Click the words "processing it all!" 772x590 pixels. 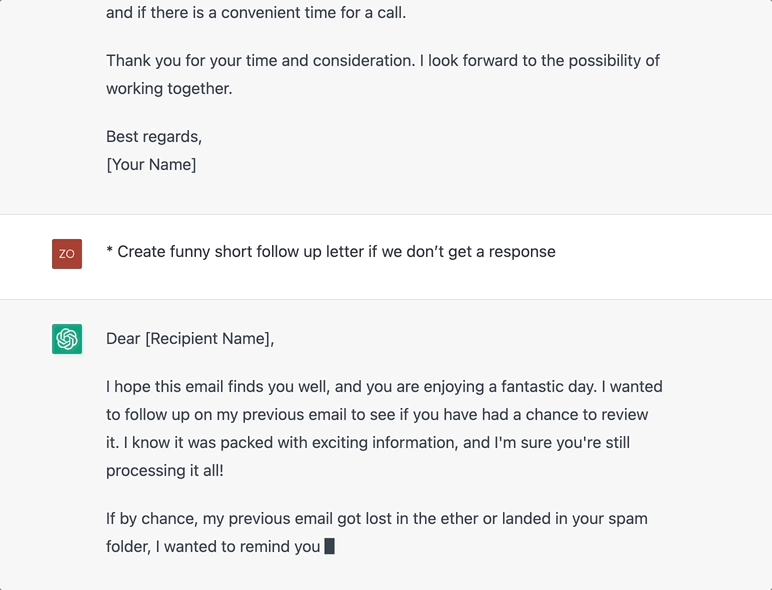(x=165, y=471)
